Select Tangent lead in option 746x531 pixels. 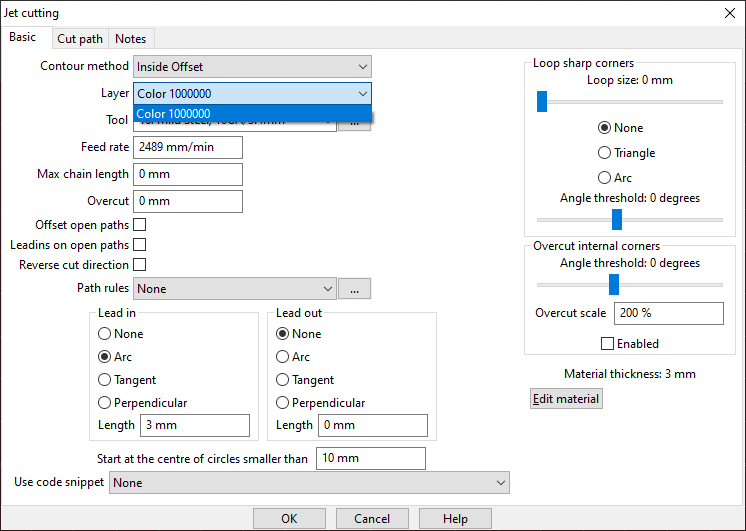pyautogui.click(x=105, y=380)
